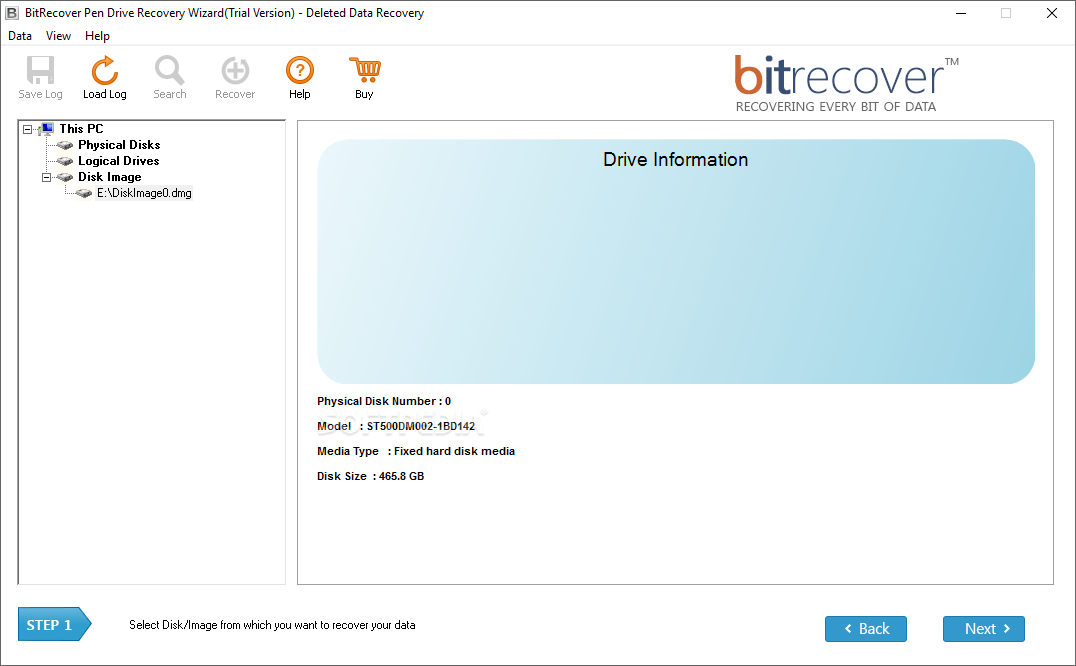Click the Physical Disk Number : 0 text
1076x666 pixels.
[x=384, y=401]
